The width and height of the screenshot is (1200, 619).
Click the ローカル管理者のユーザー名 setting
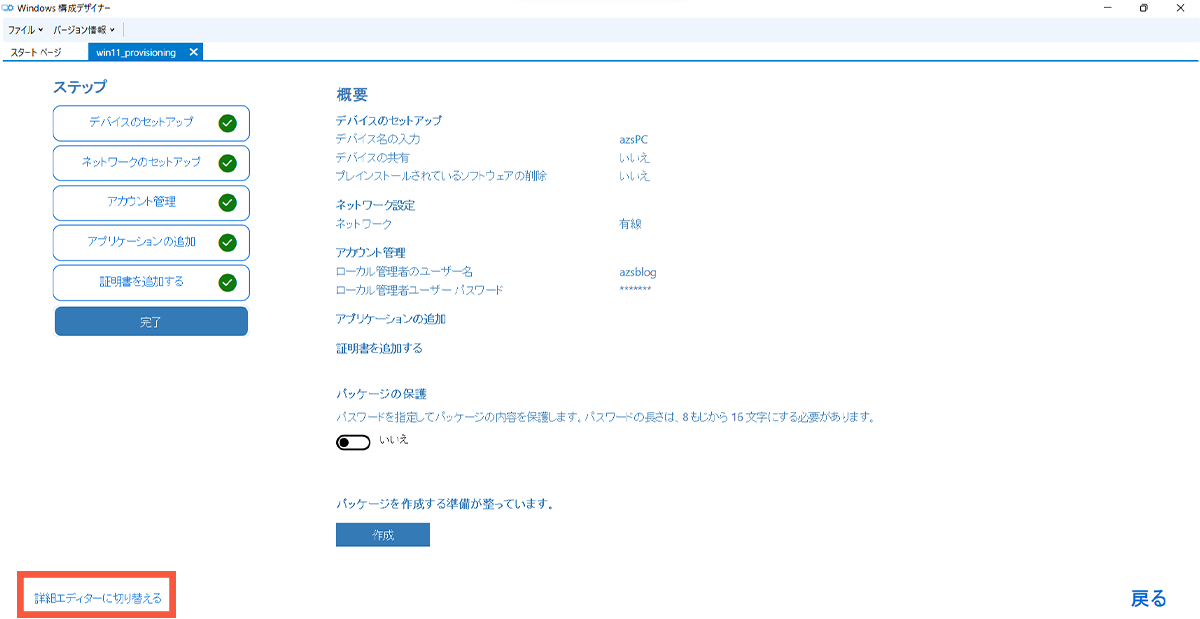click(402, 271)
